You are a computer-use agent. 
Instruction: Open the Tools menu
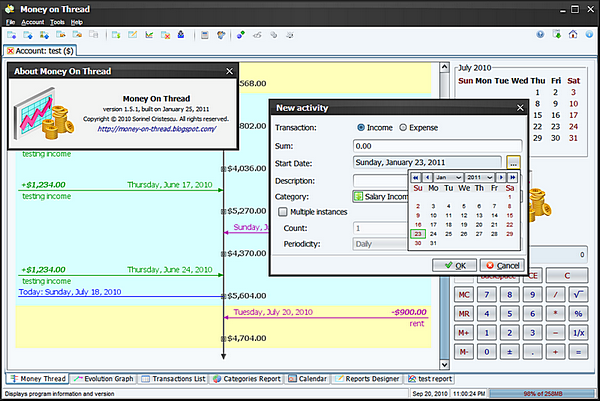click(x=57, y=22)
